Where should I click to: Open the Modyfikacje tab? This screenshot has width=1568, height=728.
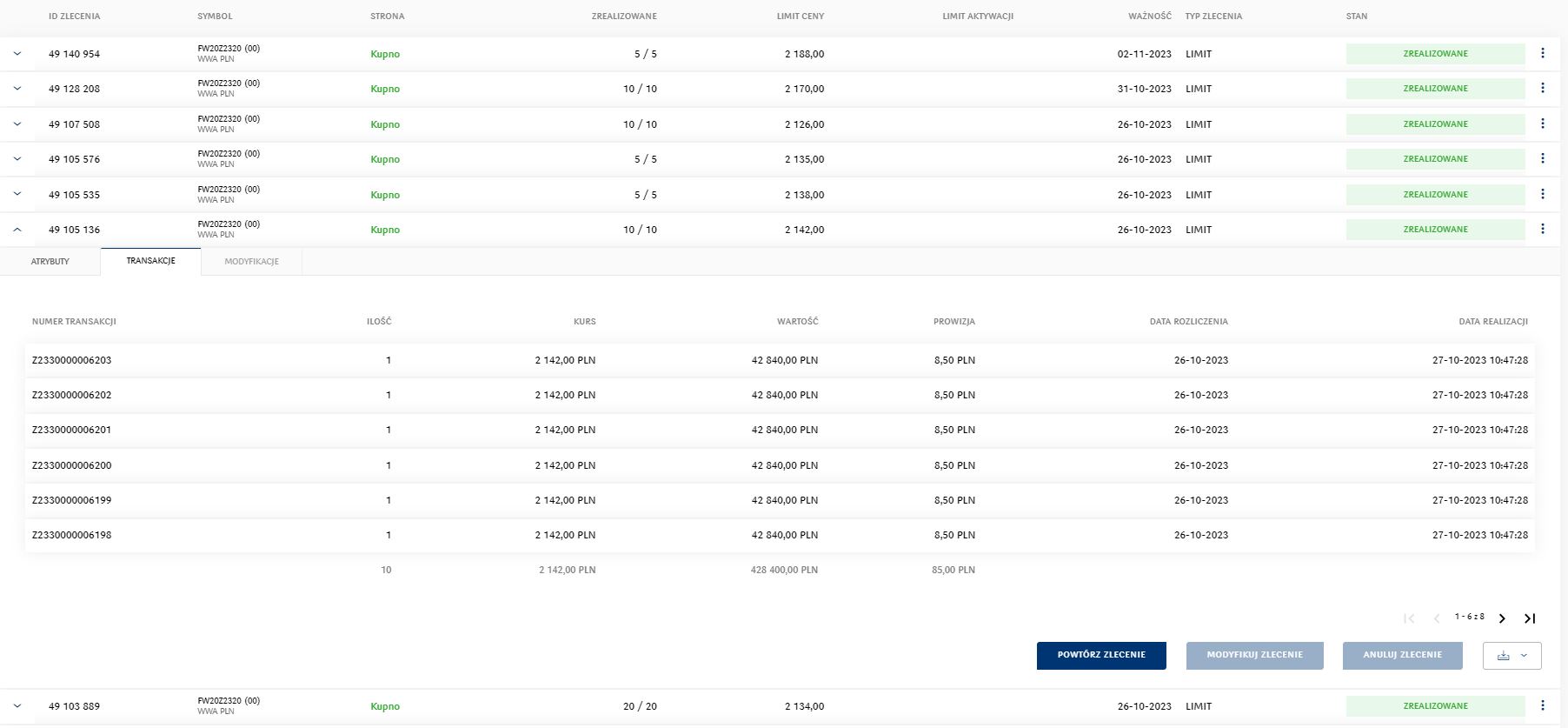click(x=251, y=262)
